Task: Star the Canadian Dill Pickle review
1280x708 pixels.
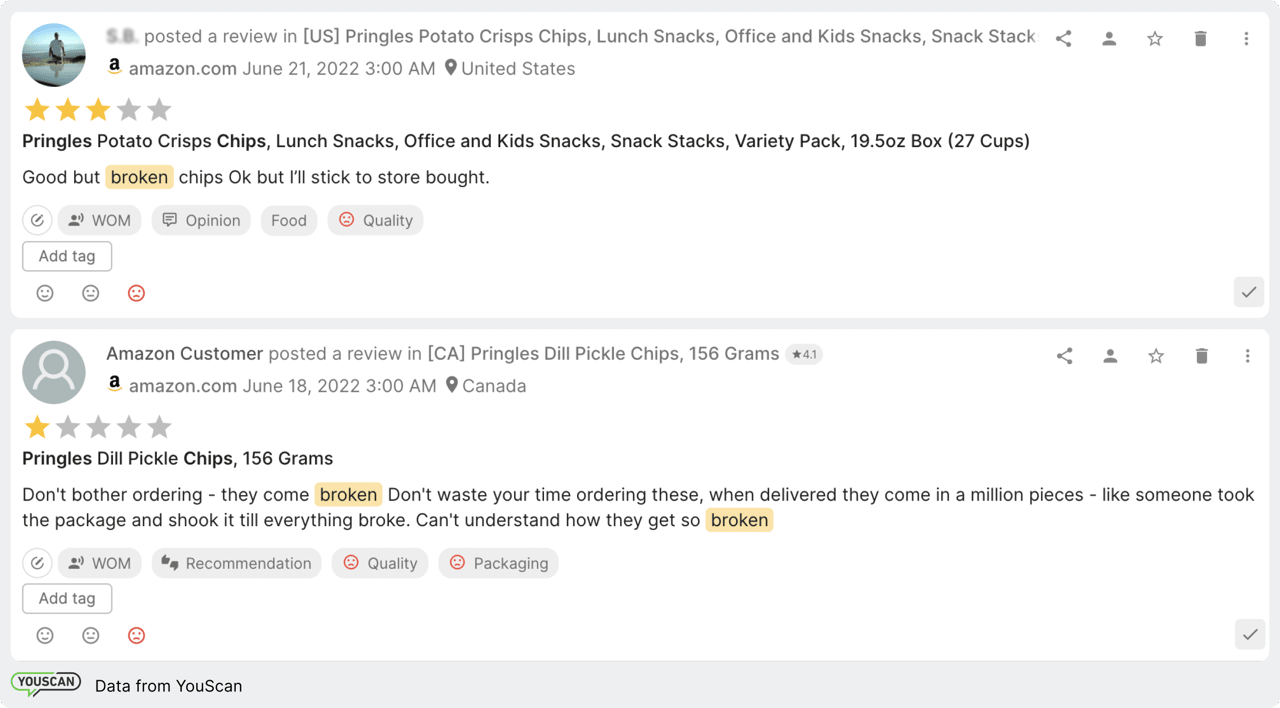Action: 1155,355
